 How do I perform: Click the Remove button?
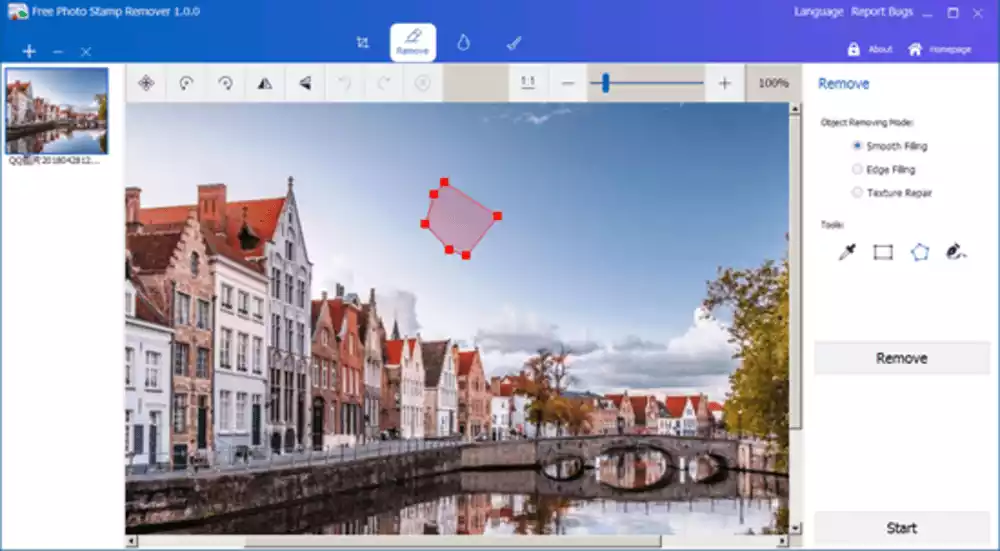pos(902,358)
